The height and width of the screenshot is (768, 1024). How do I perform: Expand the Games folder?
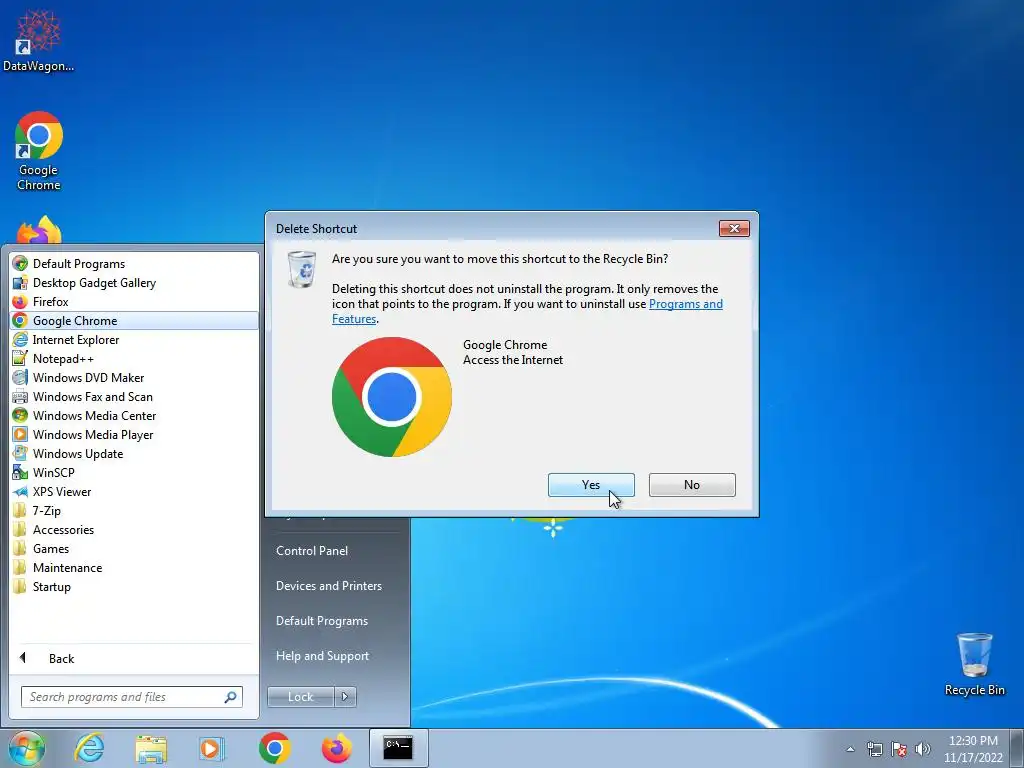pyautogui.click(x=135, y=549)
